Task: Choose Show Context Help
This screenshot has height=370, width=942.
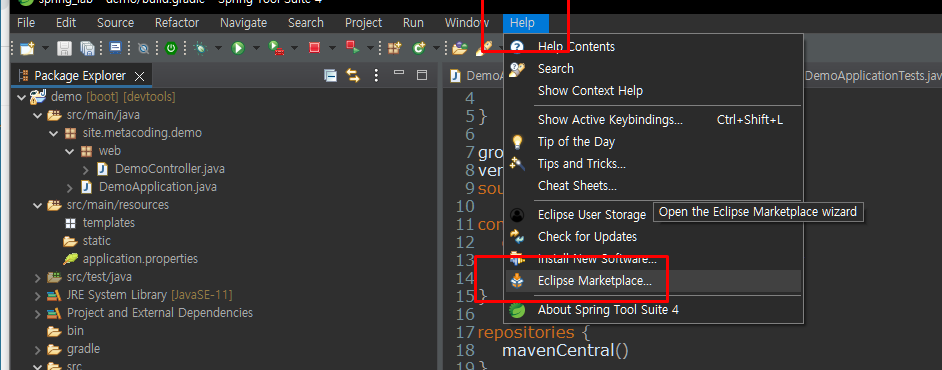Action: 654,91
